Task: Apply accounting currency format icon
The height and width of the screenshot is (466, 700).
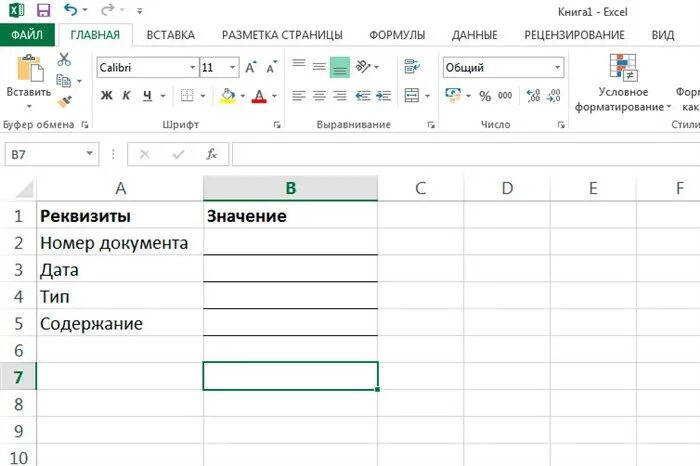Action: point(453,95)
